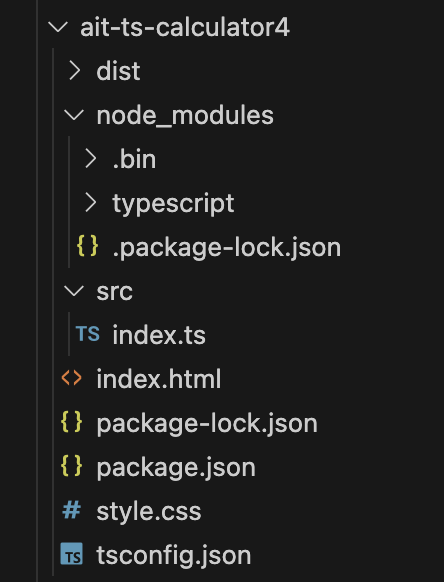
Task: Click the braces icon beside package.json
Action: pos(71,466)
